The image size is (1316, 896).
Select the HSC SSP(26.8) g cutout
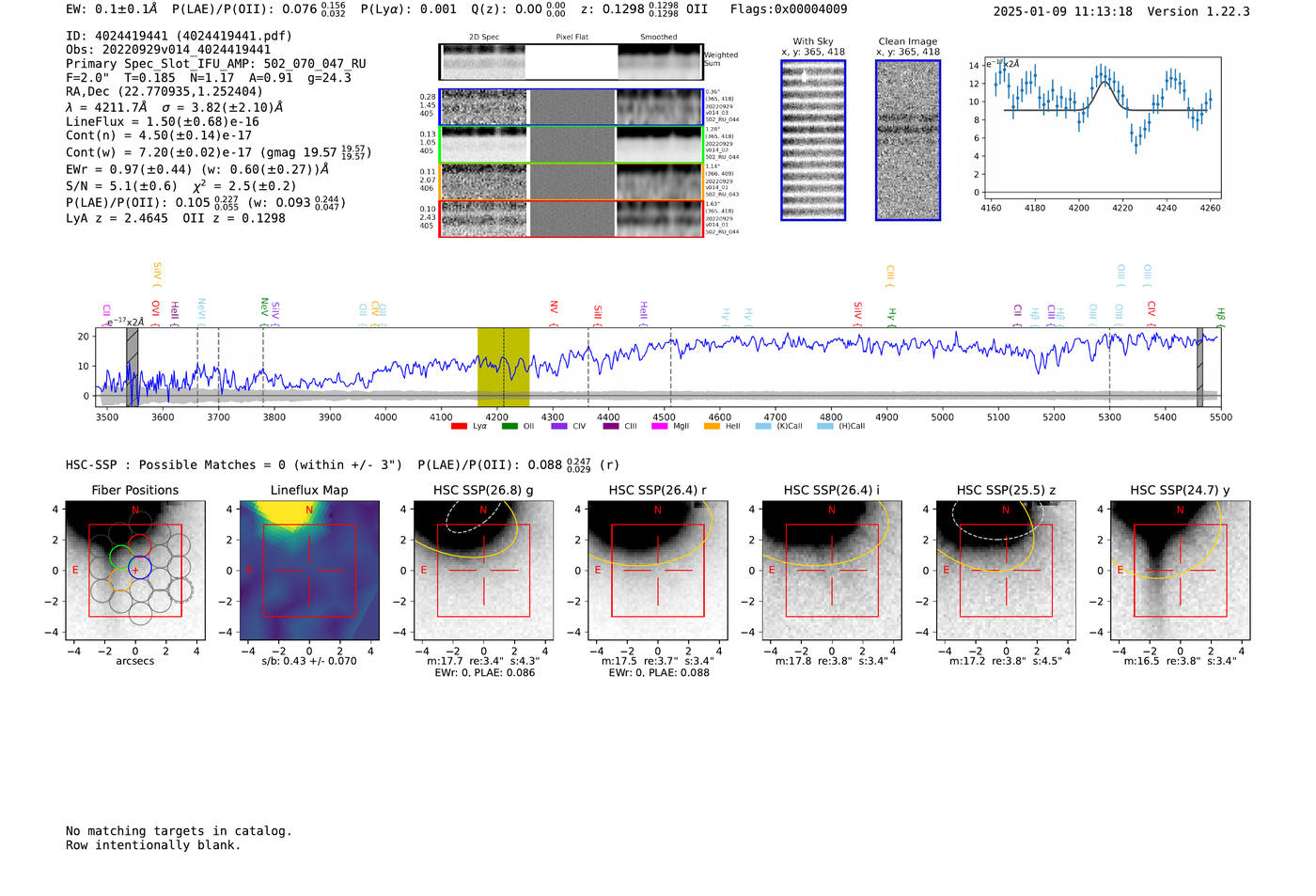(x=483, y=570)
